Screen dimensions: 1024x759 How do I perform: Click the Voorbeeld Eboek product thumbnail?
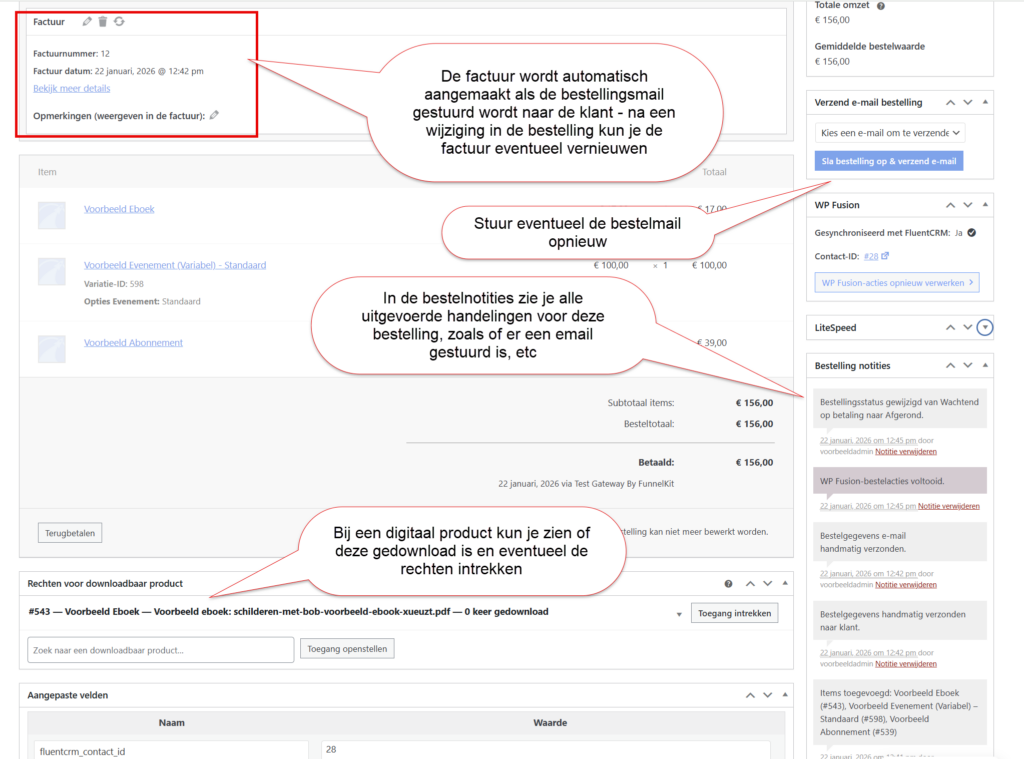(x=52, y=215)
